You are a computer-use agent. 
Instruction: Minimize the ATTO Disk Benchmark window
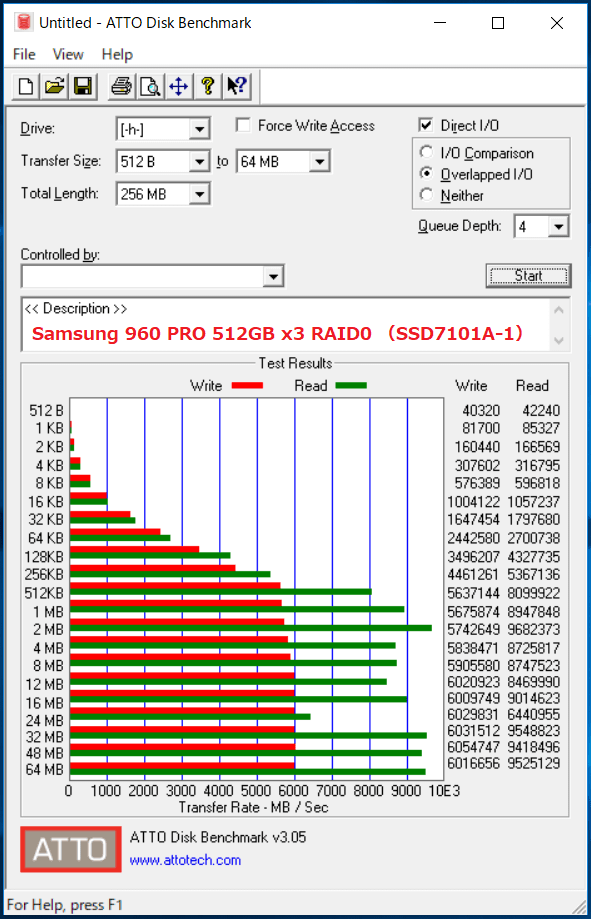(x=440, y=23)
